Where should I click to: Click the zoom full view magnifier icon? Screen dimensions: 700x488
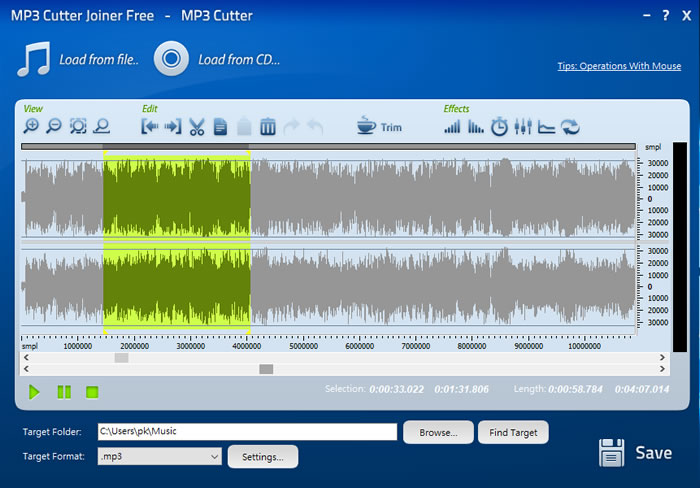(102, 127)
